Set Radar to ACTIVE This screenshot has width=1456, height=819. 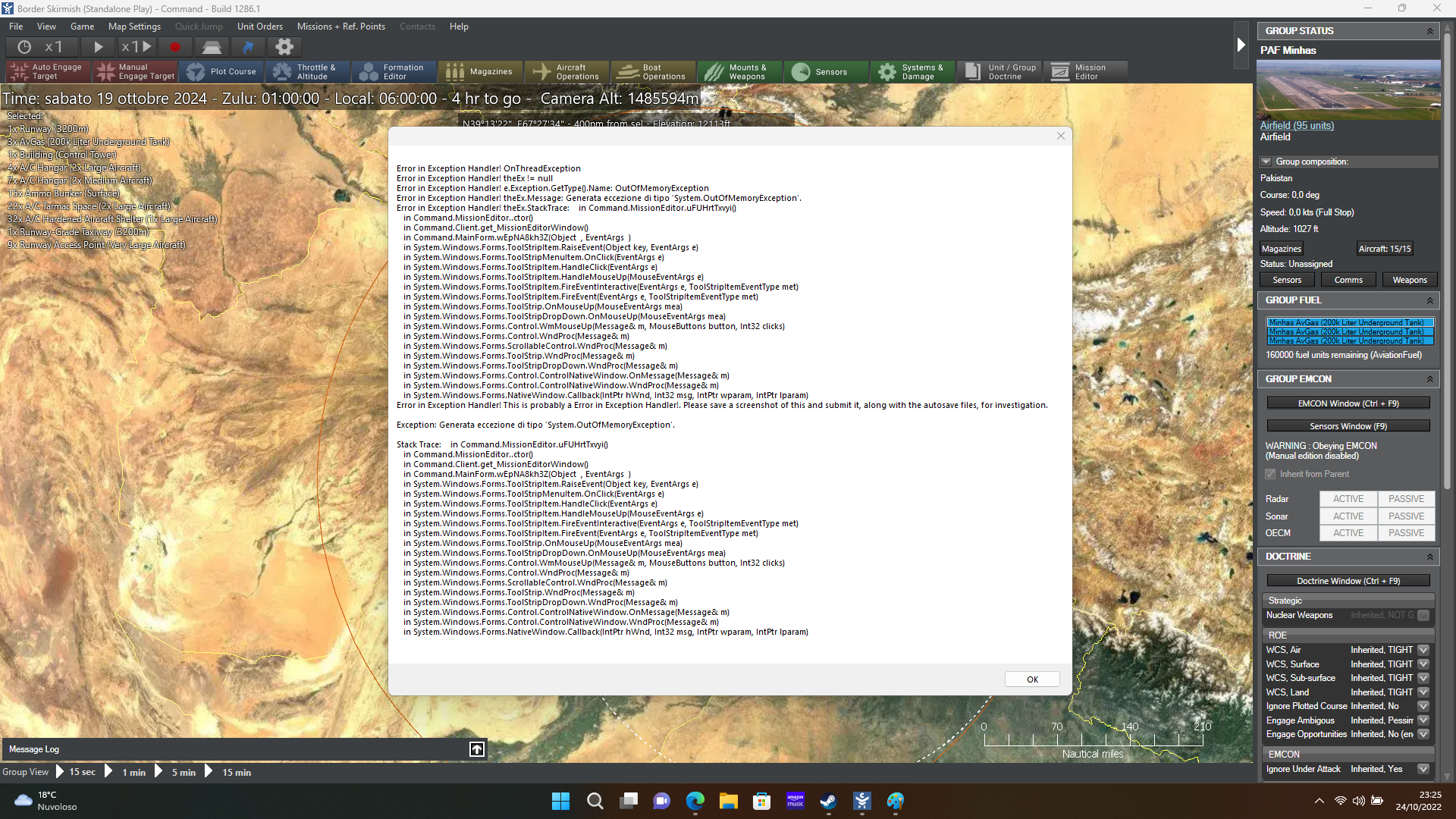coord(1348,499)
